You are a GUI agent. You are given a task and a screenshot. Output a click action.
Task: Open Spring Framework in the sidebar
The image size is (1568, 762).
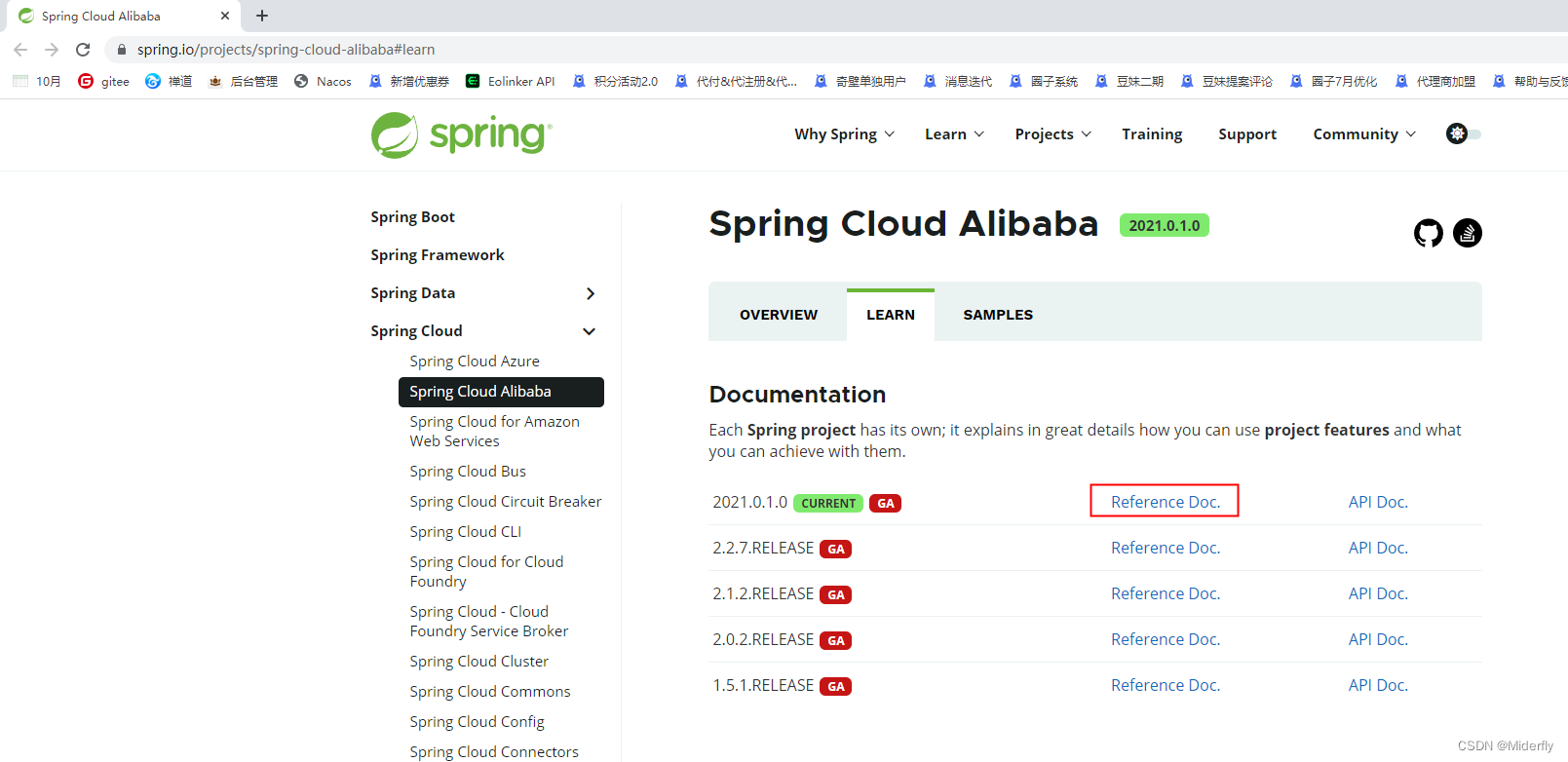click(x=438, y=255)
